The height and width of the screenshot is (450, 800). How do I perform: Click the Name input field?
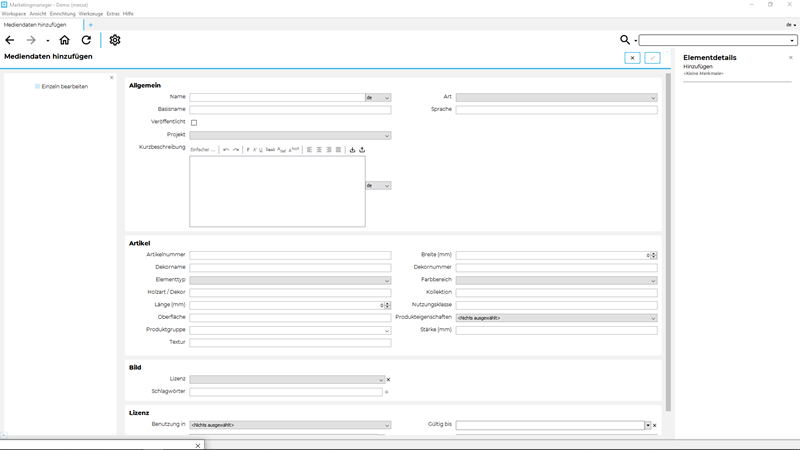(277, 97)
